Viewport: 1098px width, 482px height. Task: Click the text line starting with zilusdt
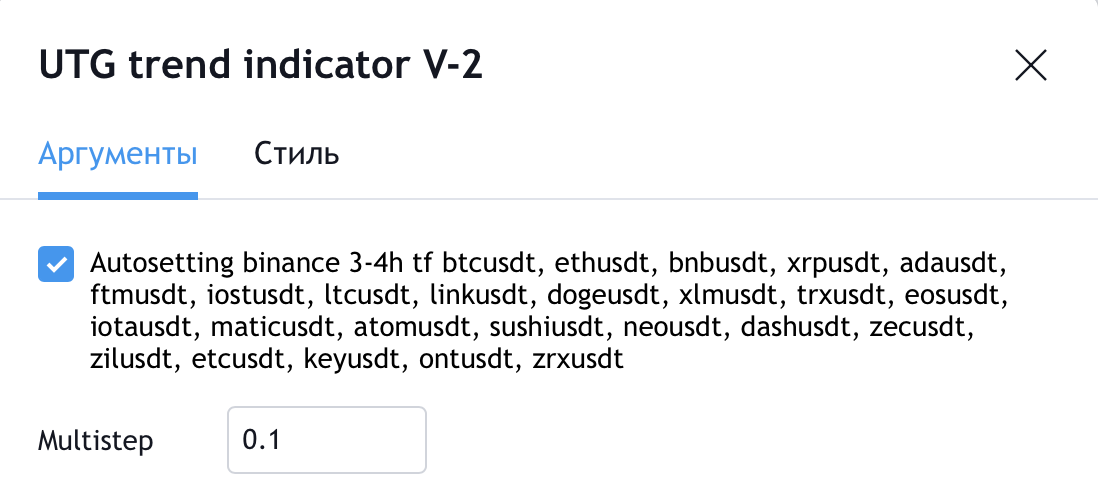(356, 359)
